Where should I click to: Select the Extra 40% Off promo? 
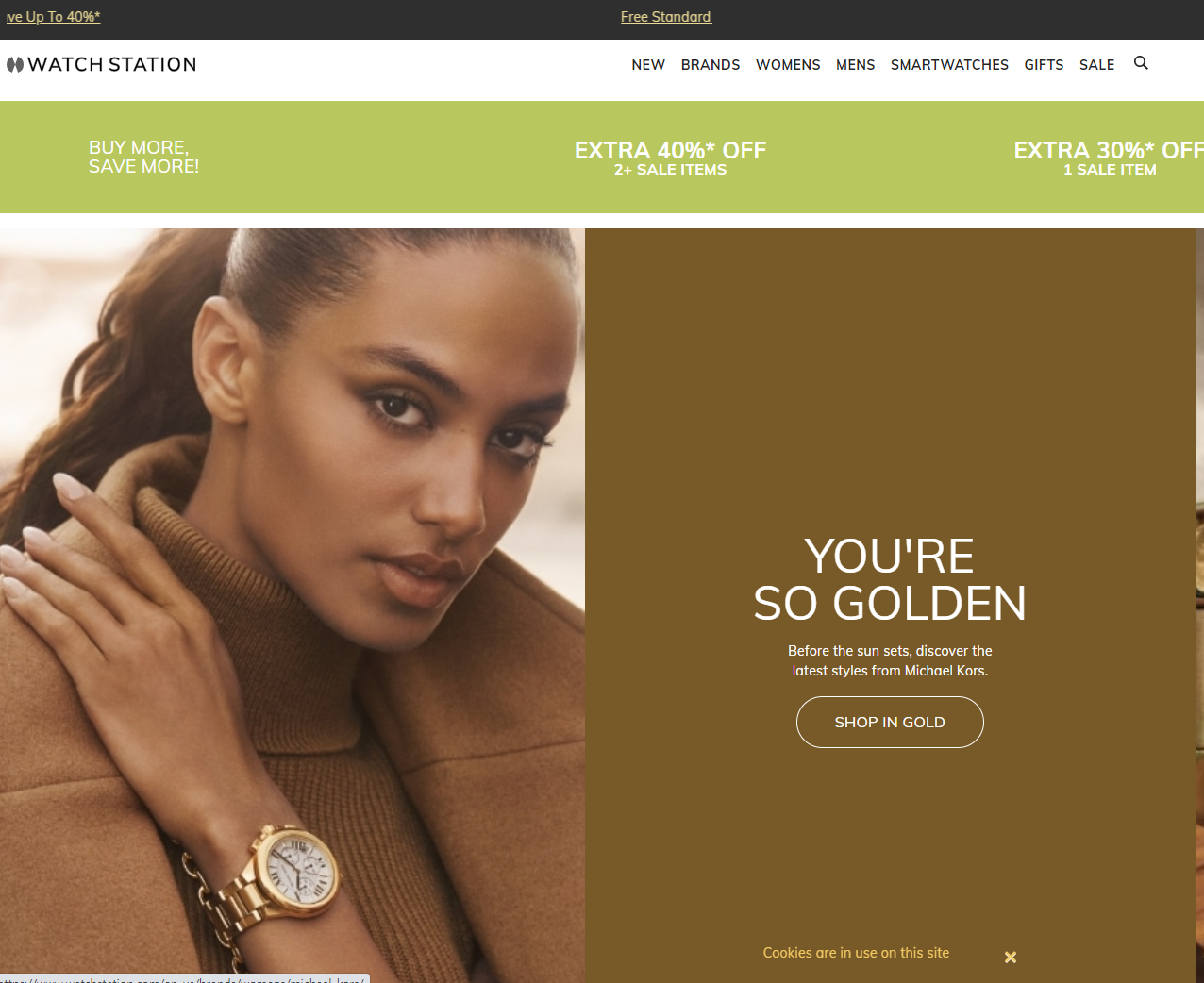tap(671, 158)
